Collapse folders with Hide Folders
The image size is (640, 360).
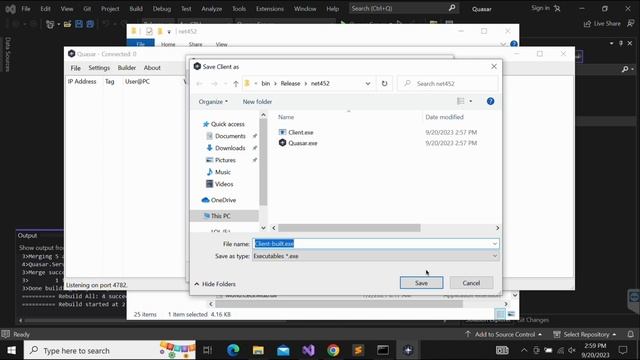(215, 284)
